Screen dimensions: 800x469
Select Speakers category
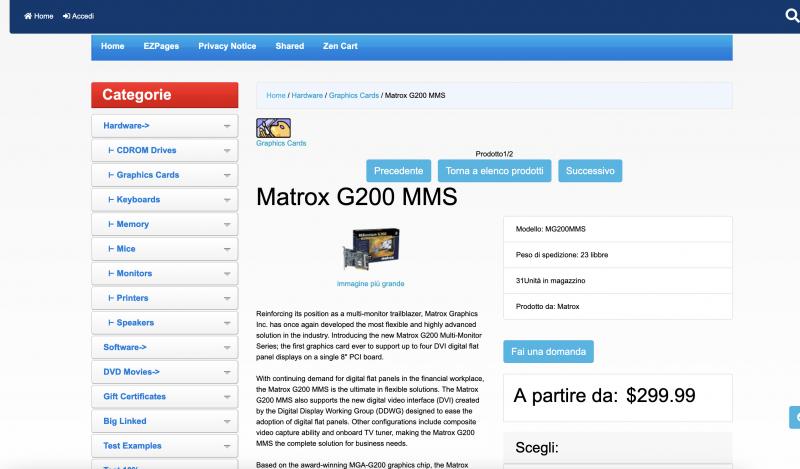pos(131,323)
